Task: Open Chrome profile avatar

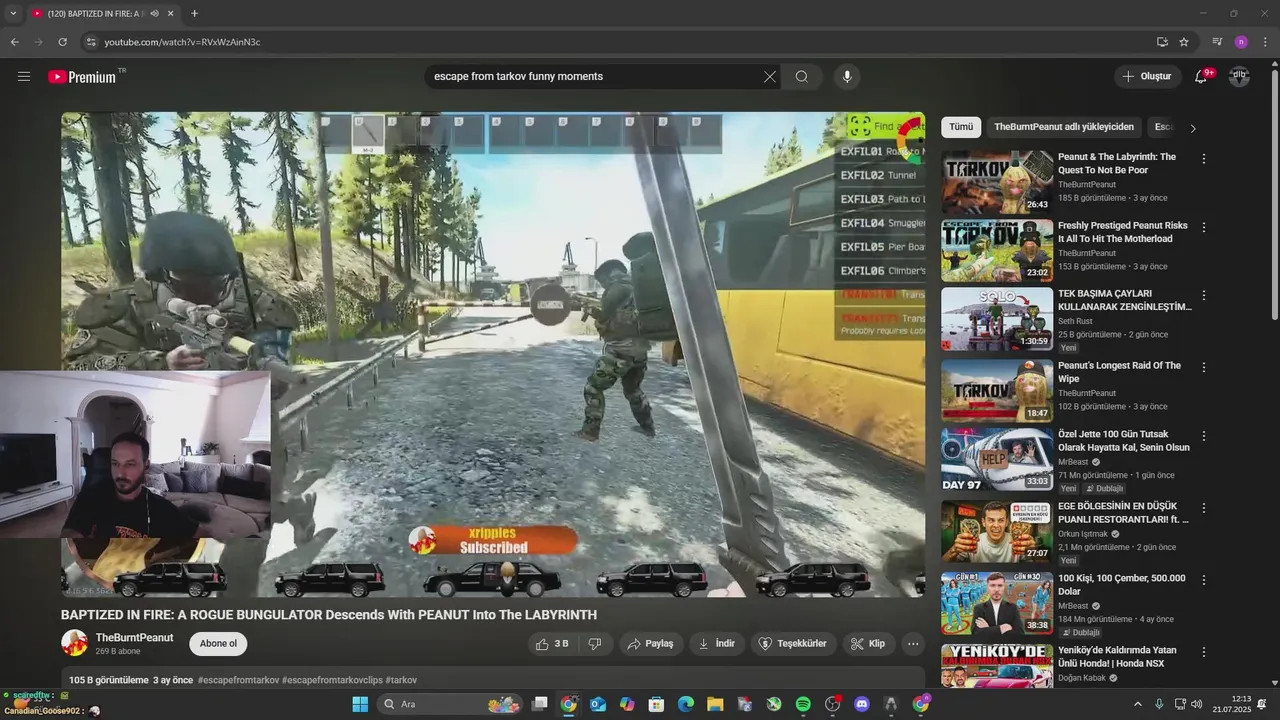Action: click(x=1241, y=42)
